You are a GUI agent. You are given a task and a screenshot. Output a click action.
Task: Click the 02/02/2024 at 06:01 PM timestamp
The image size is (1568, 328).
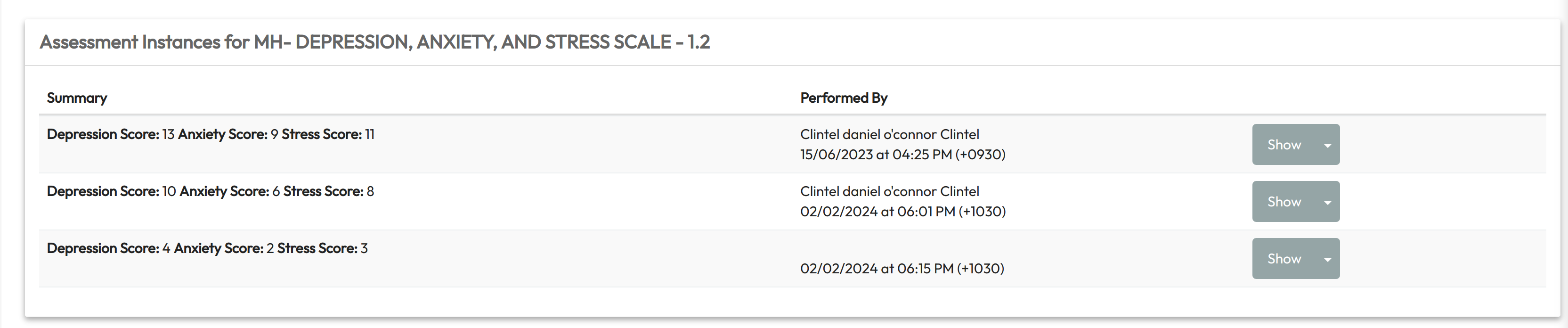tap(902, 212)
